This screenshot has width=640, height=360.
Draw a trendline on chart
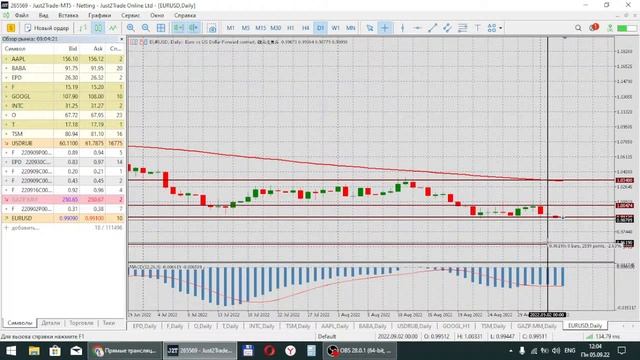tap(432, 28)
